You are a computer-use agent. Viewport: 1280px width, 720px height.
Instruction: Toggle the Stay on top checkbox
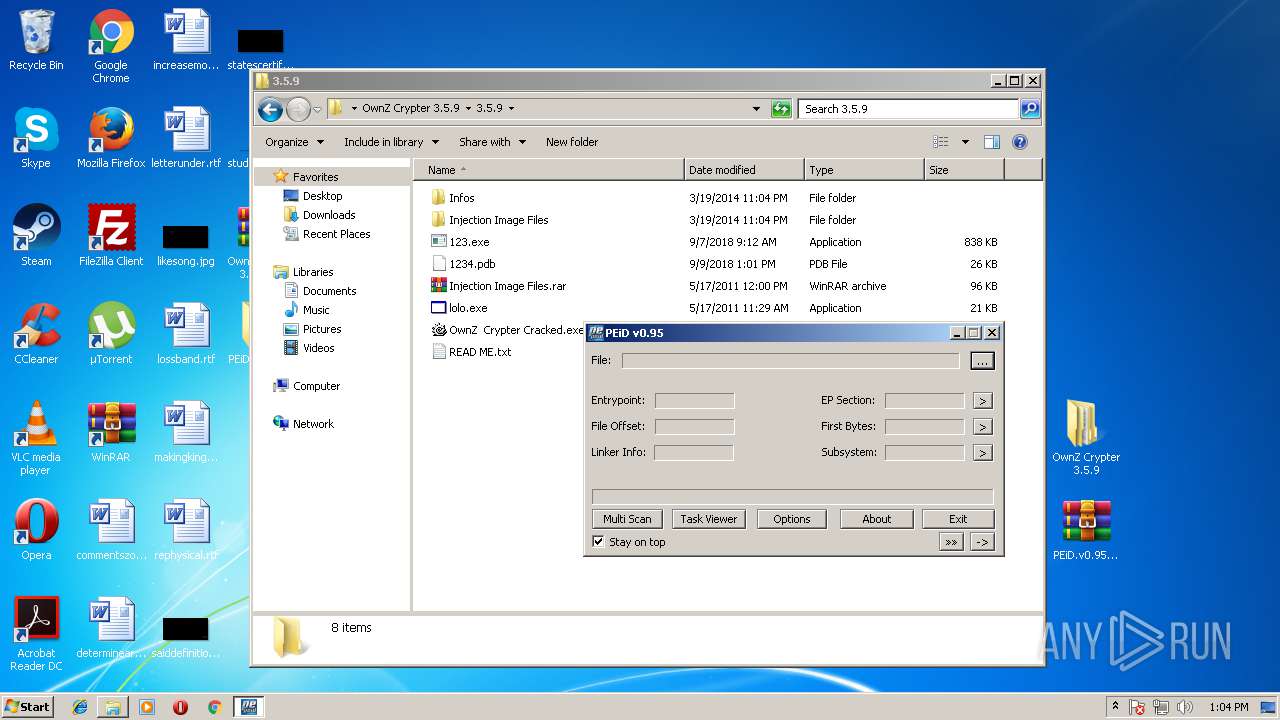(598, 542)
